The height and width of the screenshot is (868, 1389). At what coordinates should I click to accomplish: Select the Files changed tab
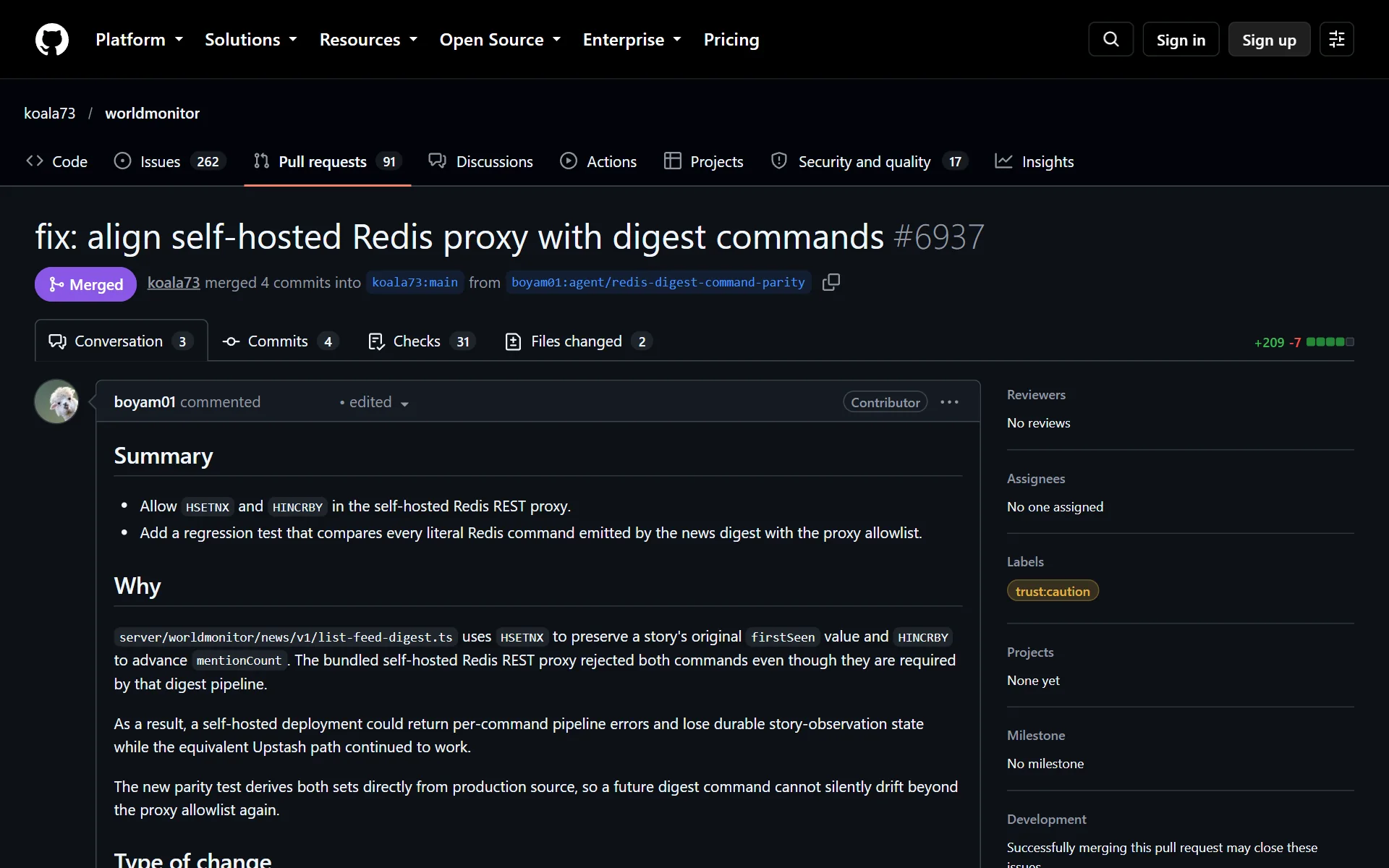[579, 341]
